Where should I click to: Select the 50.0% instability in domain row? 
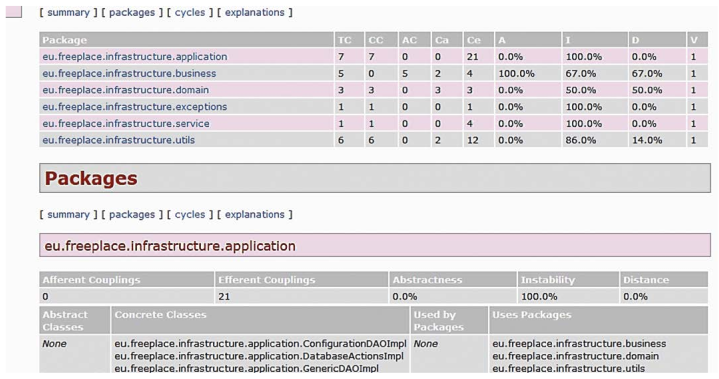coord(581,90)
